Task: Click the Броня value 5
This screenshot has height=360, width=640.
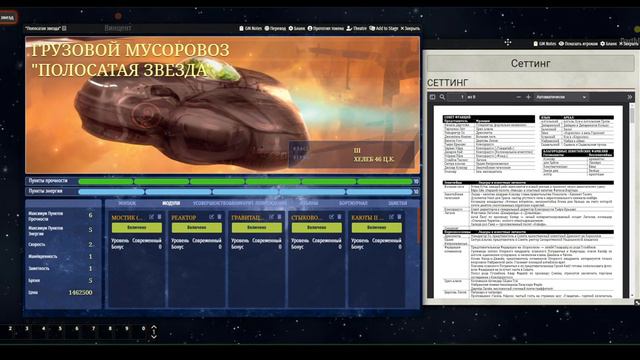Action: tap(91, 281)
